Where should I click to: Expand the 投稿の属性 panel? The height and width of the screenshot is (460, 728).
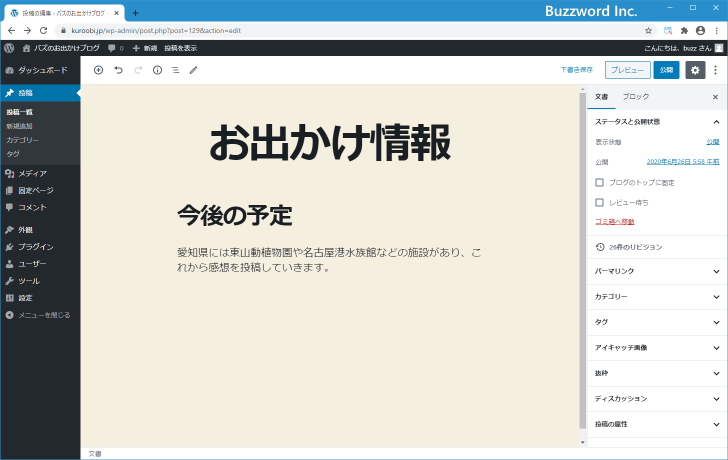(657, 424)
